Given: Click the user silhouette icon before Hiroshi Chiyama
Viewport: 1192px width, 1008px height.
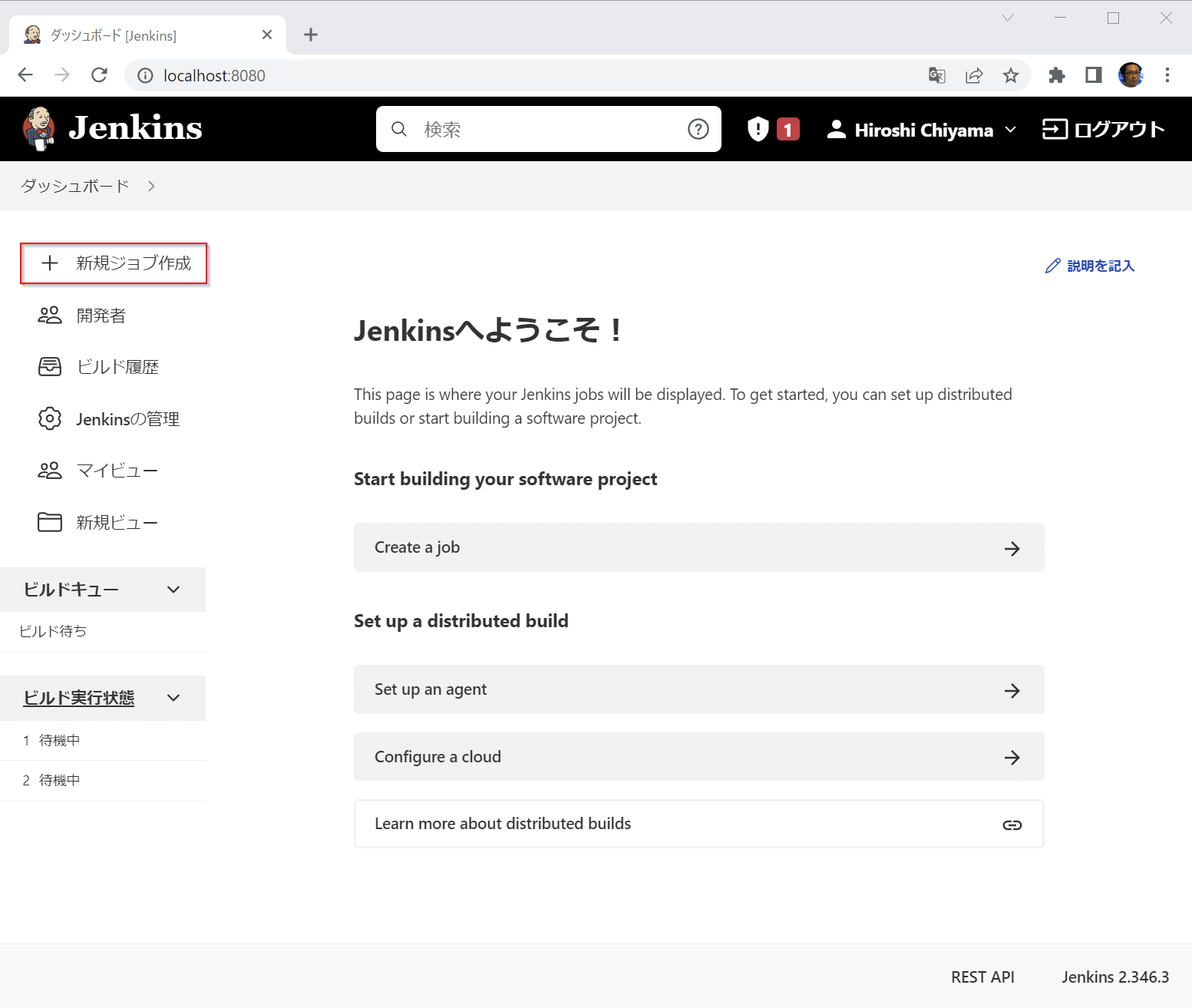Looking at the screenshot, I should click(836, 129).
